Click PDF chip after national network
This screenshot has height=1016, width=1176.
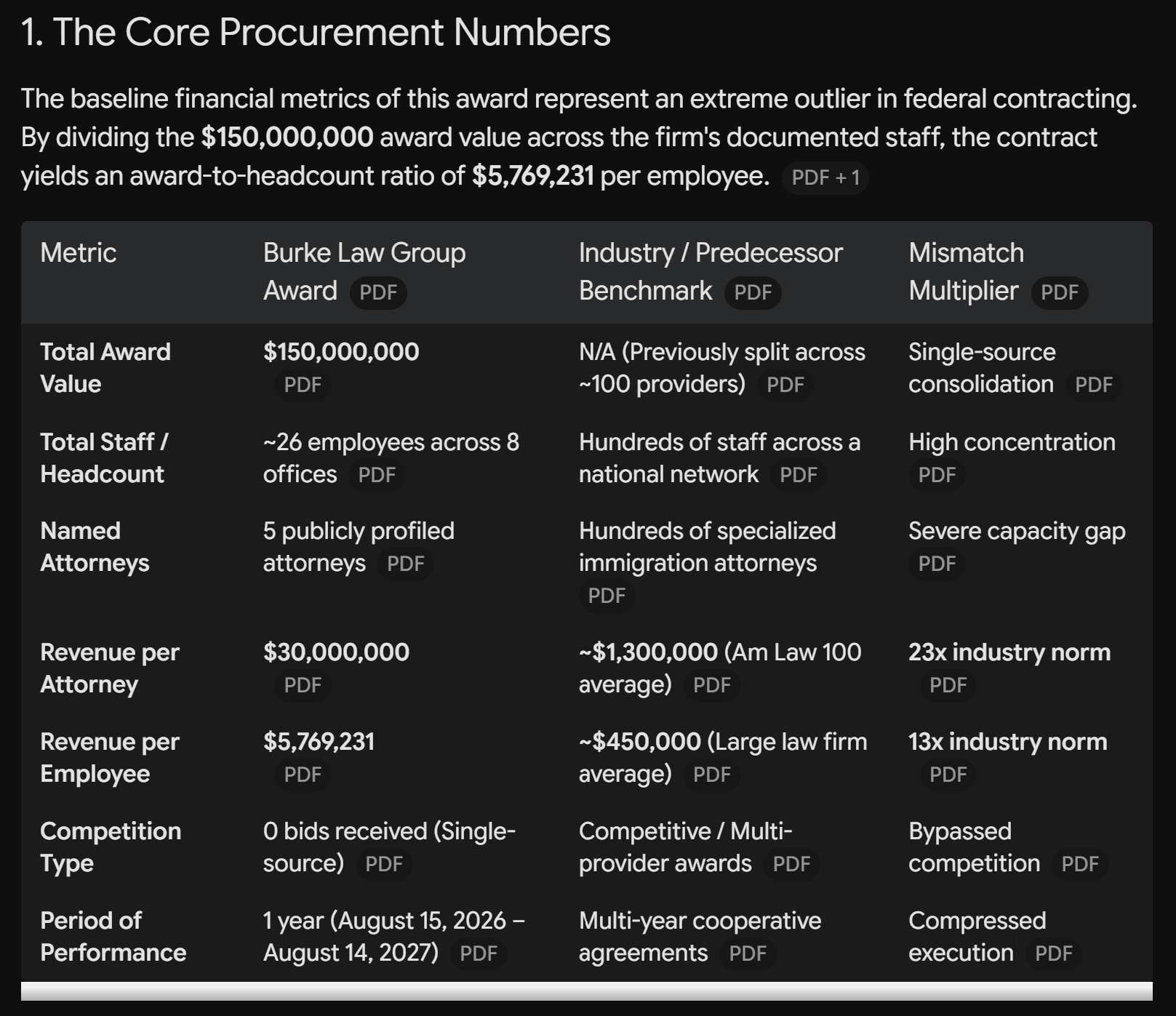click(x=799, y=475)
